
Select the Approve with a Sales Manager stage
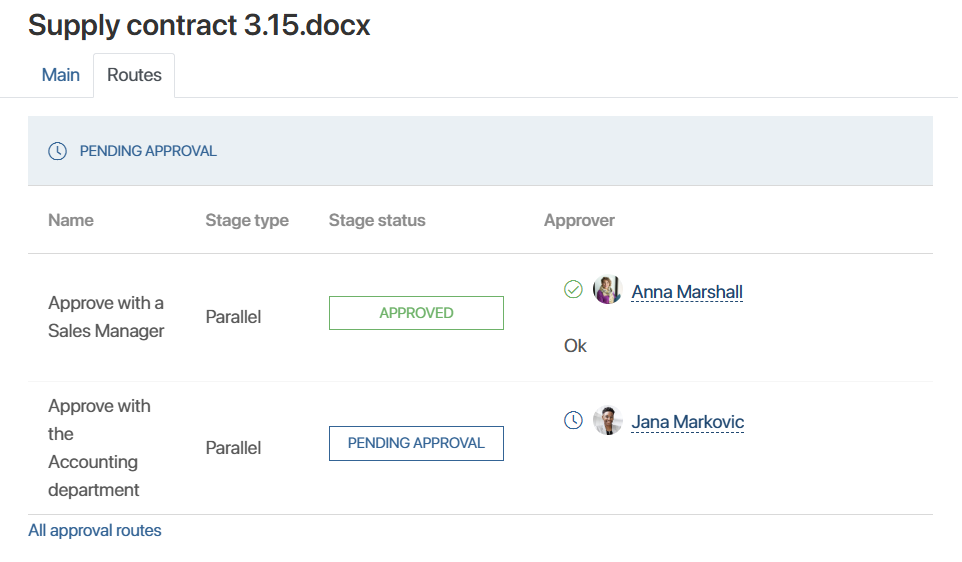[106, 317]
